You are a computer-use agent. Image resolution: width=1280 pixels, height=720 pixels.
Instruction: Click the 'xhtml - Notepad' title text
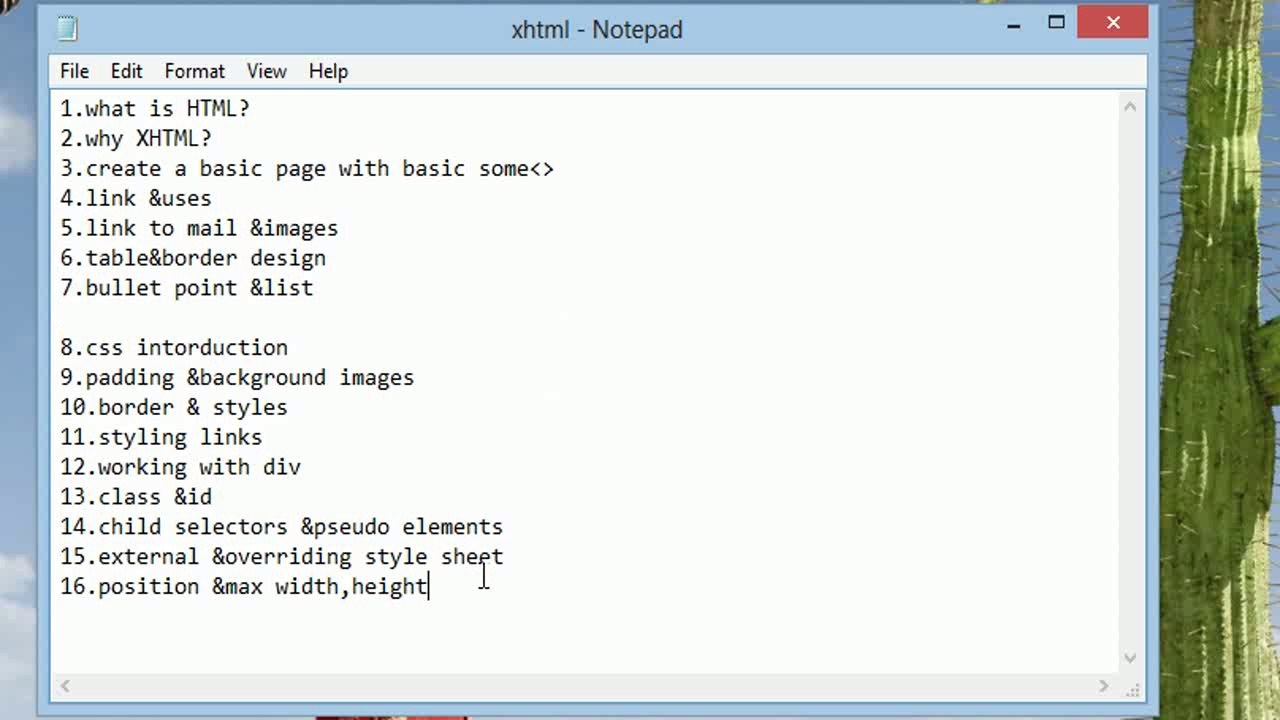(597, 30)
